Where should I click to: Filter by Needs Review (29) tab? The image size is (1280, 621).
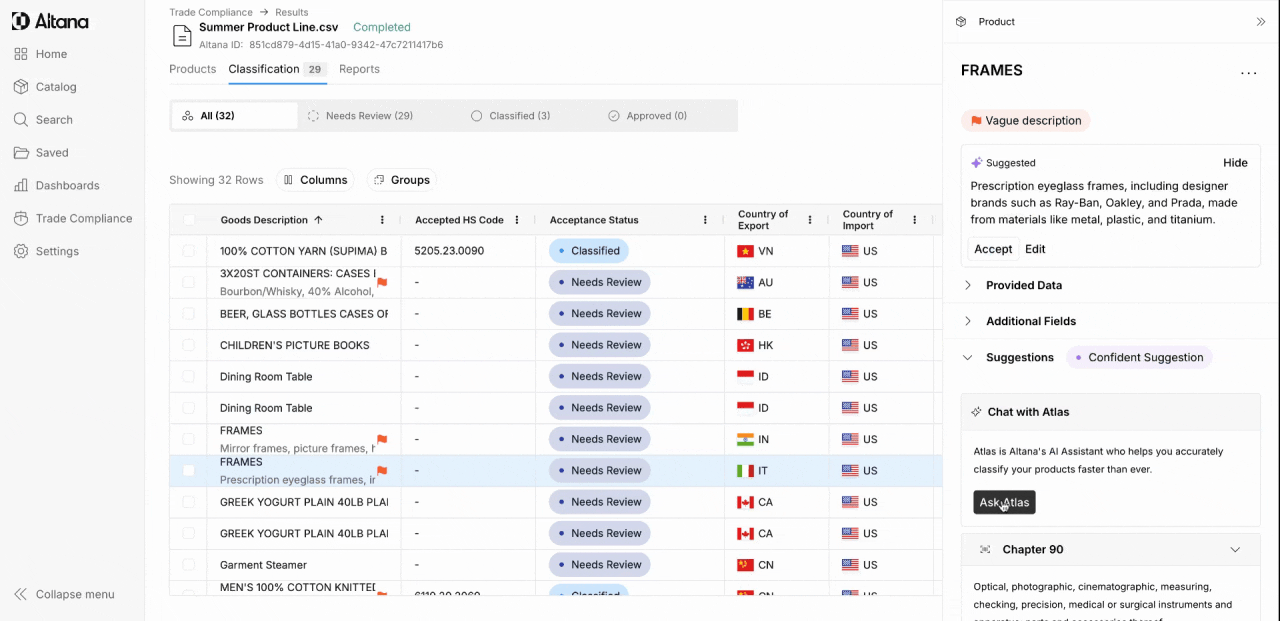pyautogui.click(x=360, y=116)
